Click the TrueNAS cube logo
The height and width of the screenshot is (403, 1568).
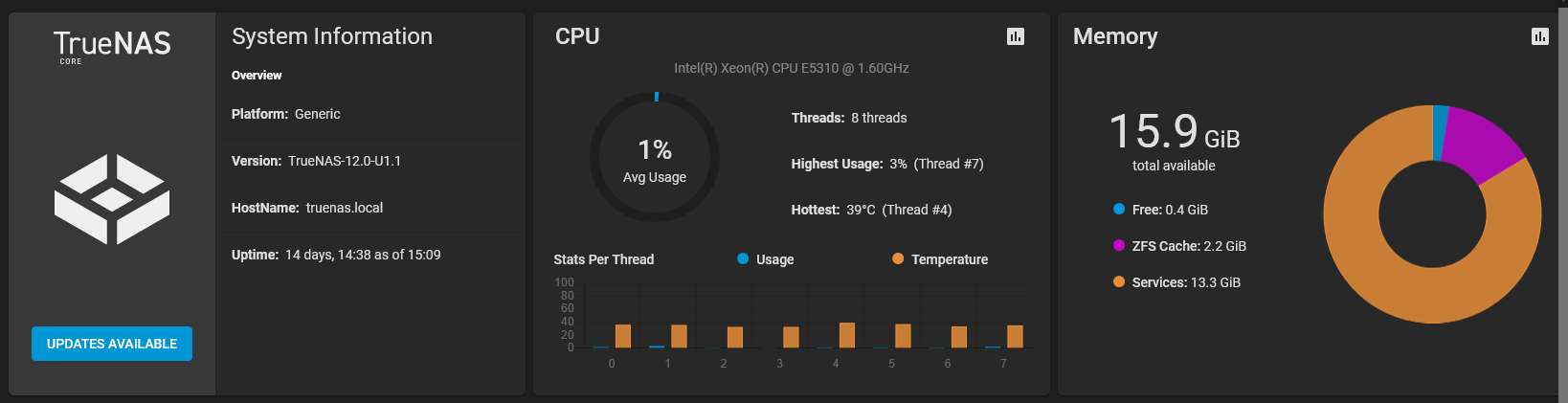coord(112,199)
